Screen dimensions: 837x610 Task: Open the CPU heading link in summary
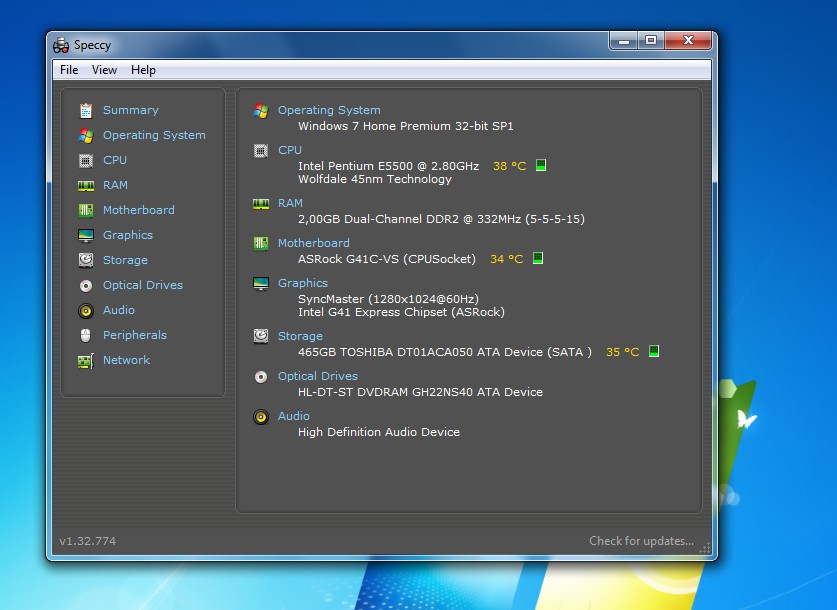(x=290, y=150)
